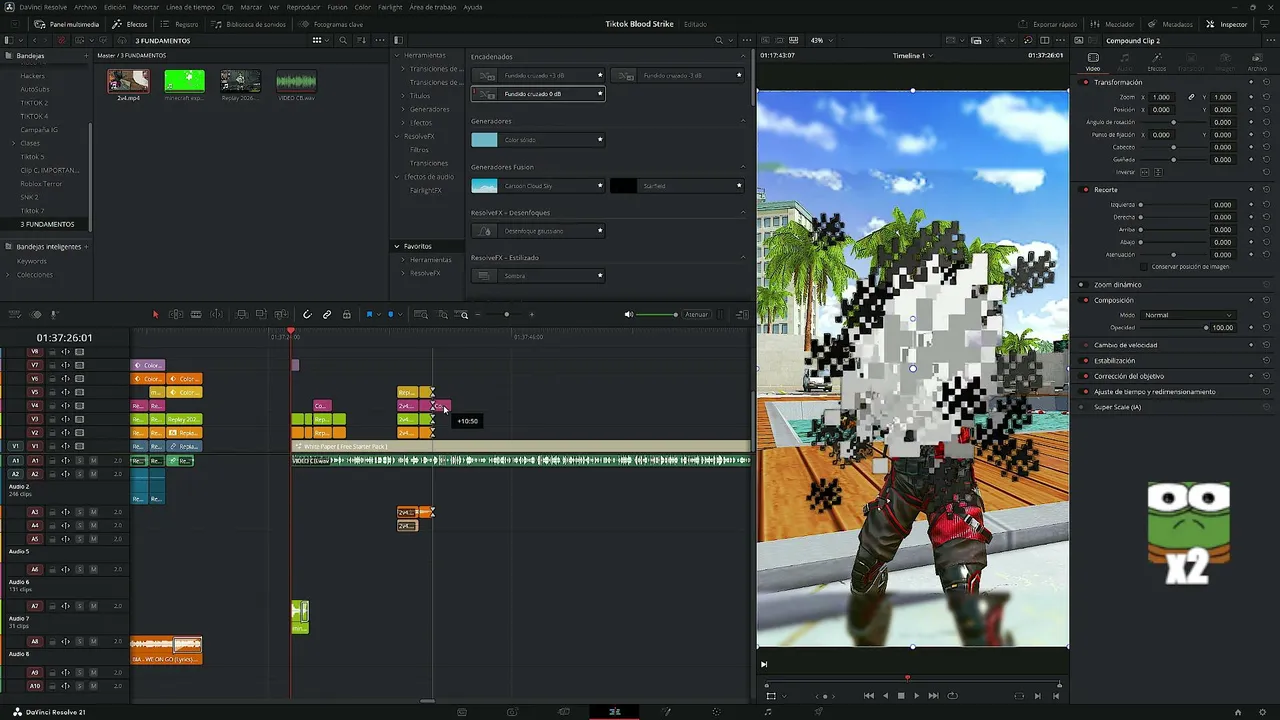Adjust the timeline volume slider
Screen dimensions: 1280x720
[x=657, y=315]
